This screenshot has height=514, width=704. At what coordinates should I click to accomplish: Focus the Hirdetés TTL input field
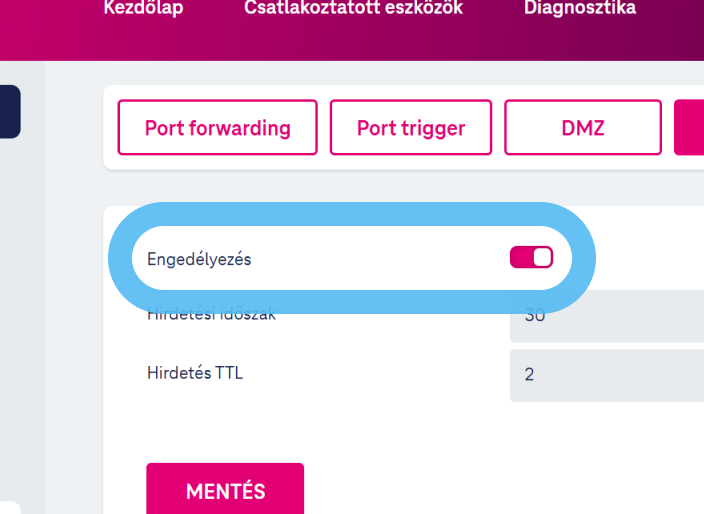click(x=606, y=375)
